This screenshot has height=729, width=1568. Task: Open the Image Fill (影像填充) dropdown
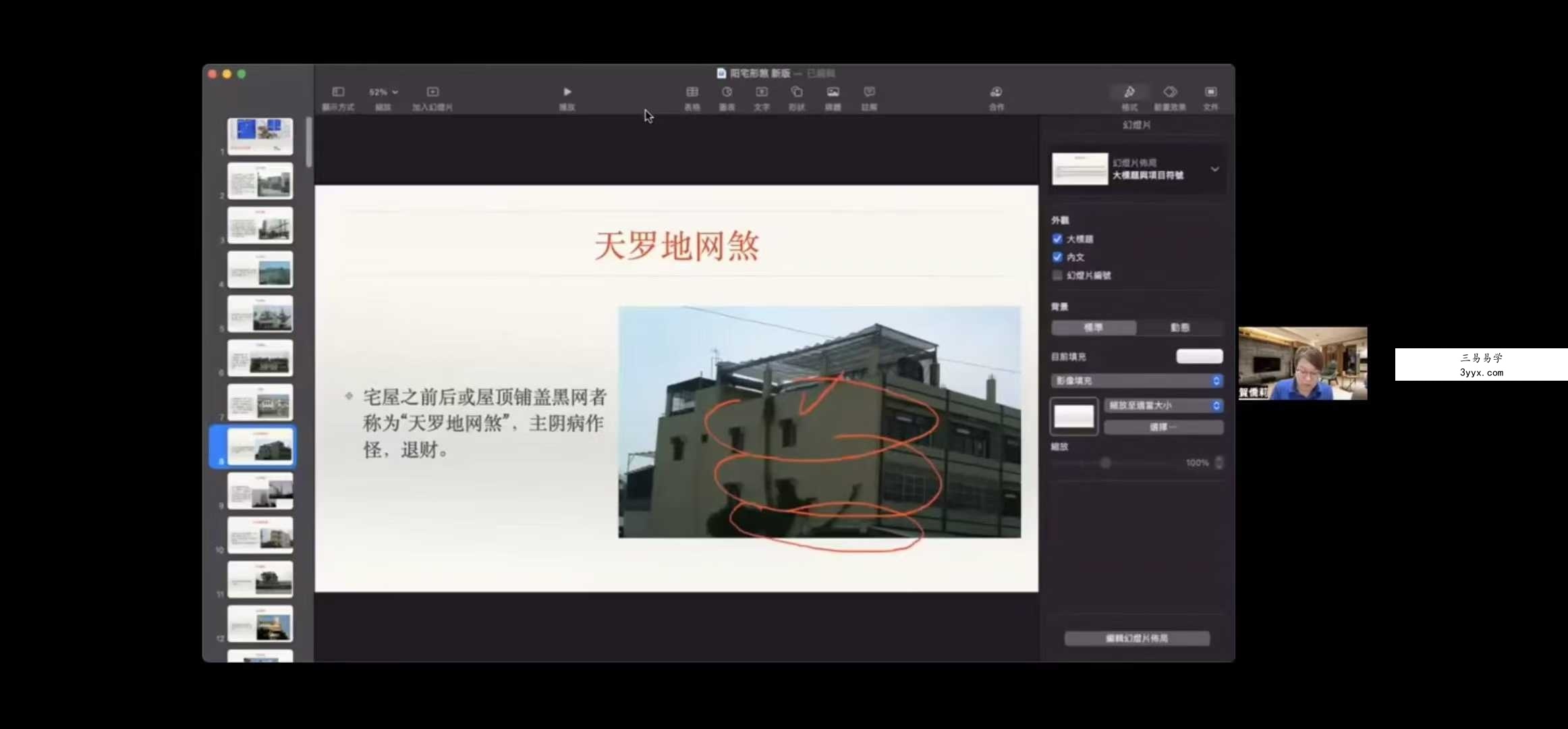tap(1137, 381)
